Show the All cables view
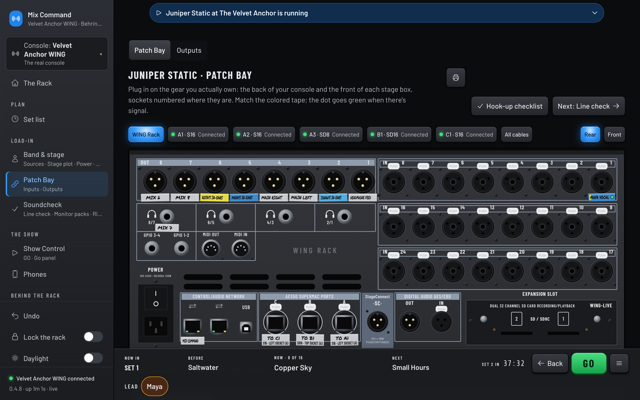Viewport: 640px width, 400px height. 516,134
